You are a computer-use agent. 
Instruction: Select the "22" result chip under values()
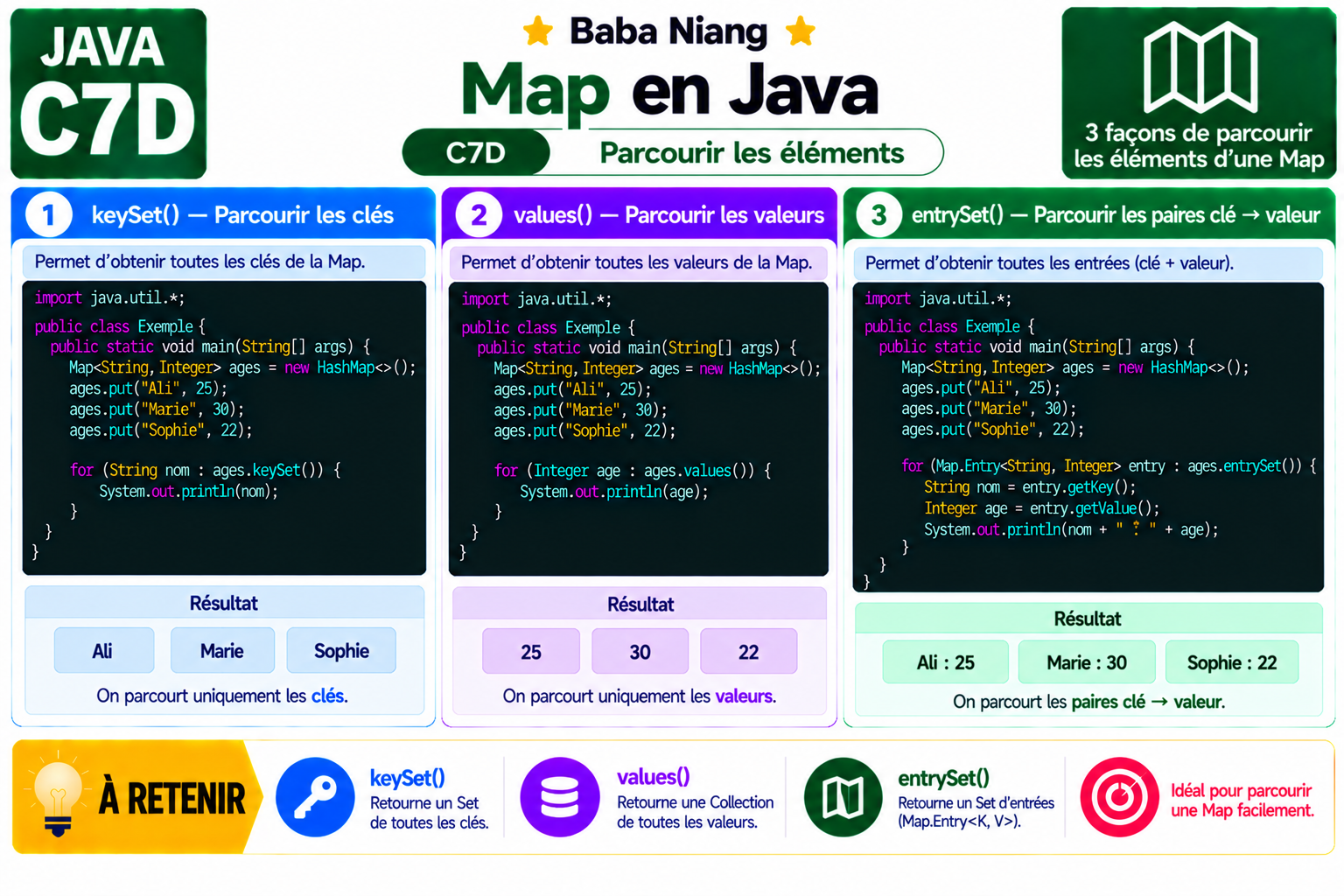(x=749, y=651)
